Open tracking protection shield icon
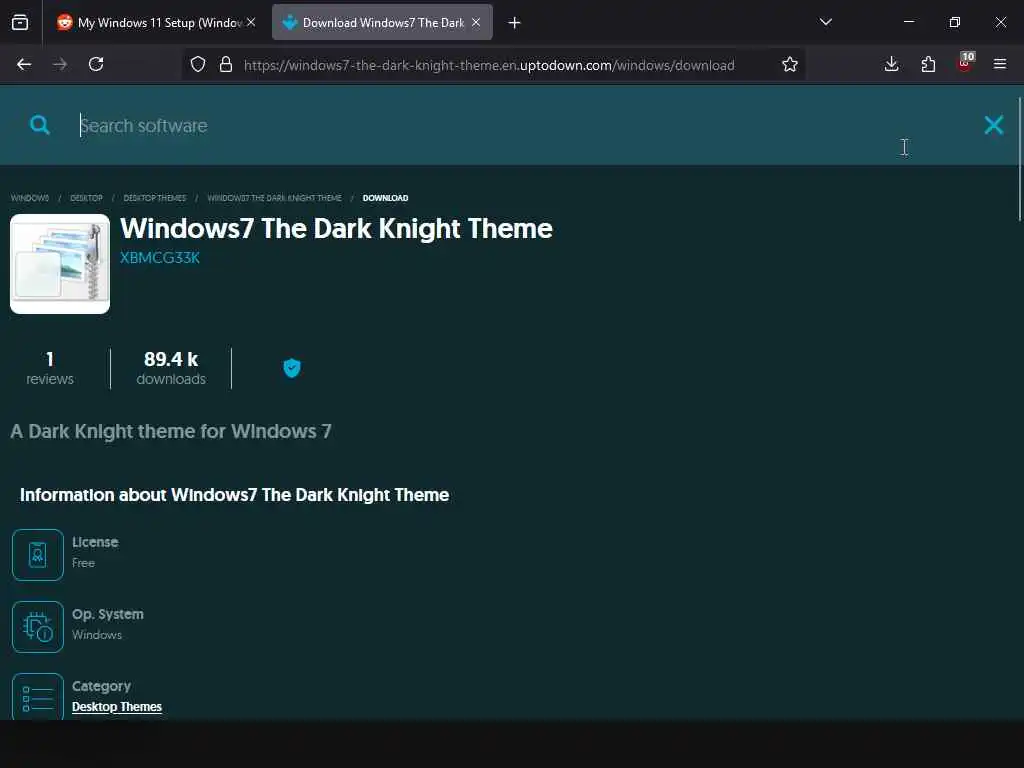The width and height of the screenshot is (1024, 768). pos(198,64)
